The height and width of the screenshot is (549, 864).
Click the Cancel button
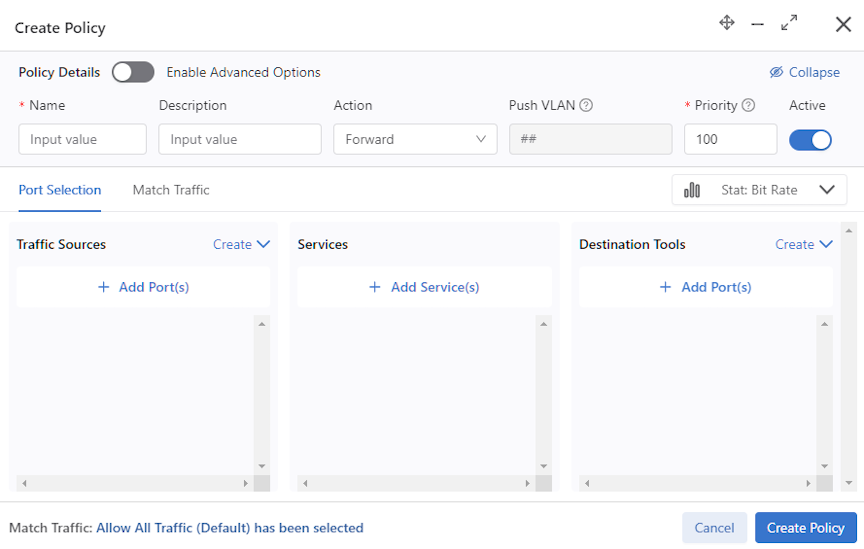click(x=714, y=528)
